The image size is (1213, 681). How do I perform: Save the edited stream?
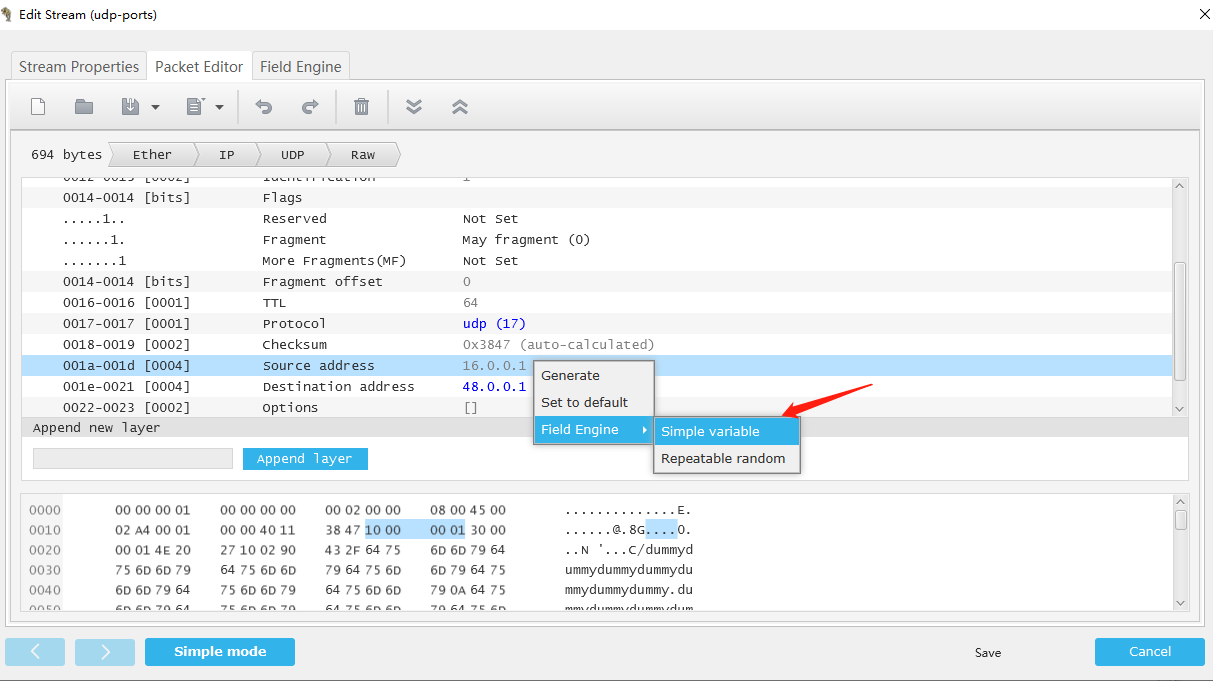(x=987, y=652)
